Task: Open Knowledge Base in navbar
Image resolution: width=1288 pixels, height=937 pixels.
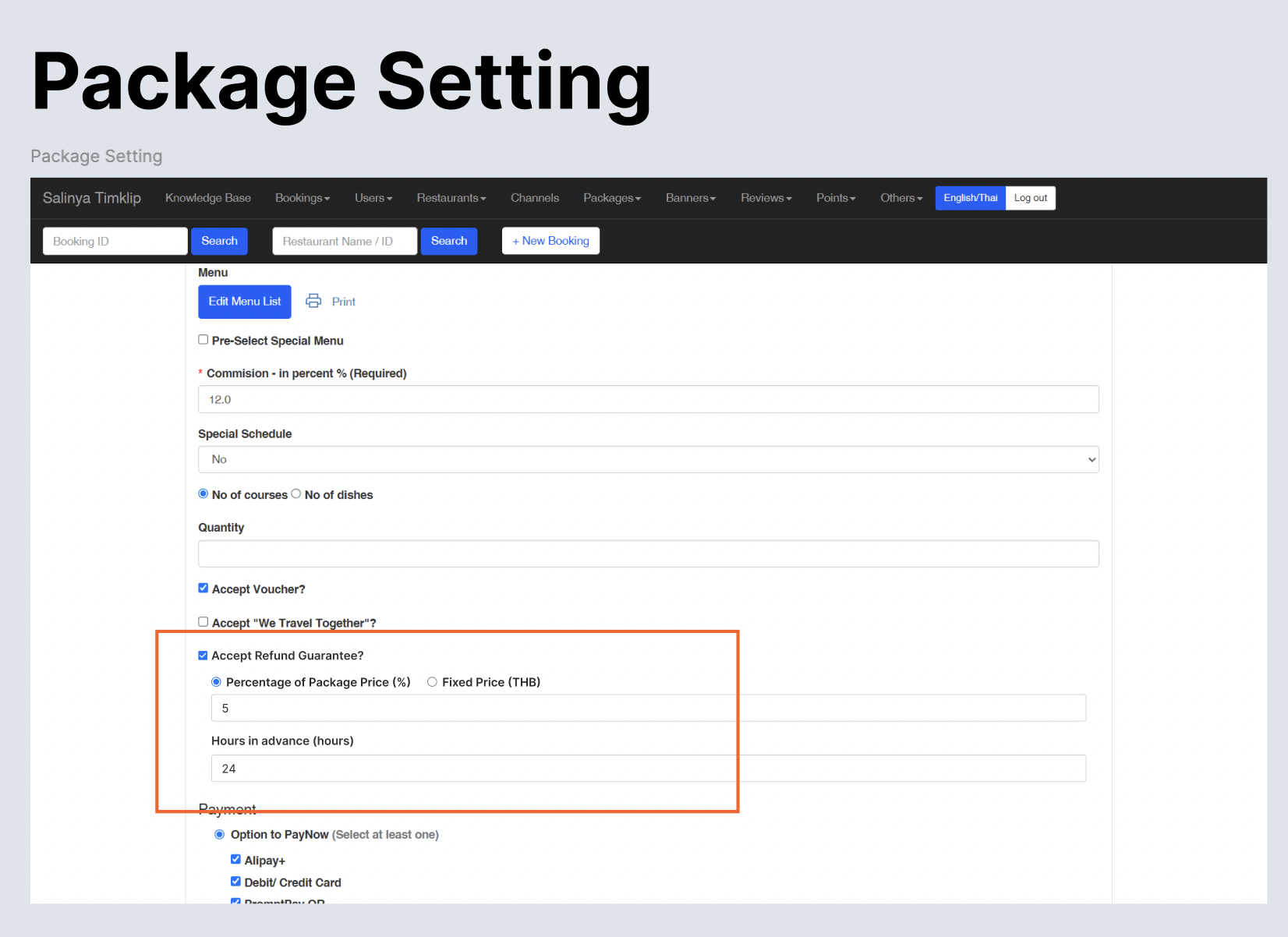Action: [x=208, y=198]
